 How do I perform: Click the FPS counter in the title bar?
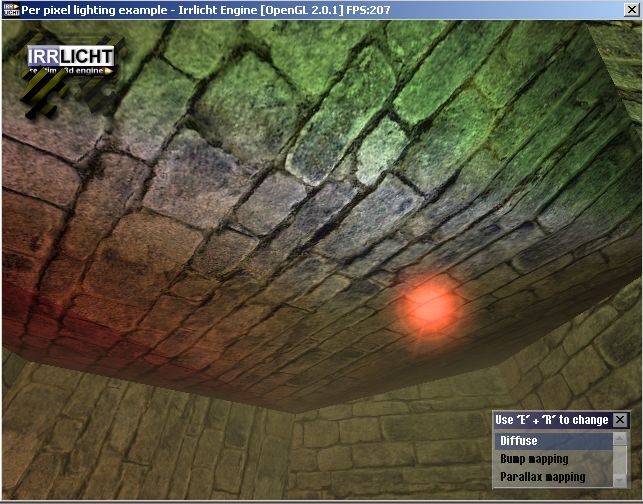point(368,9)
